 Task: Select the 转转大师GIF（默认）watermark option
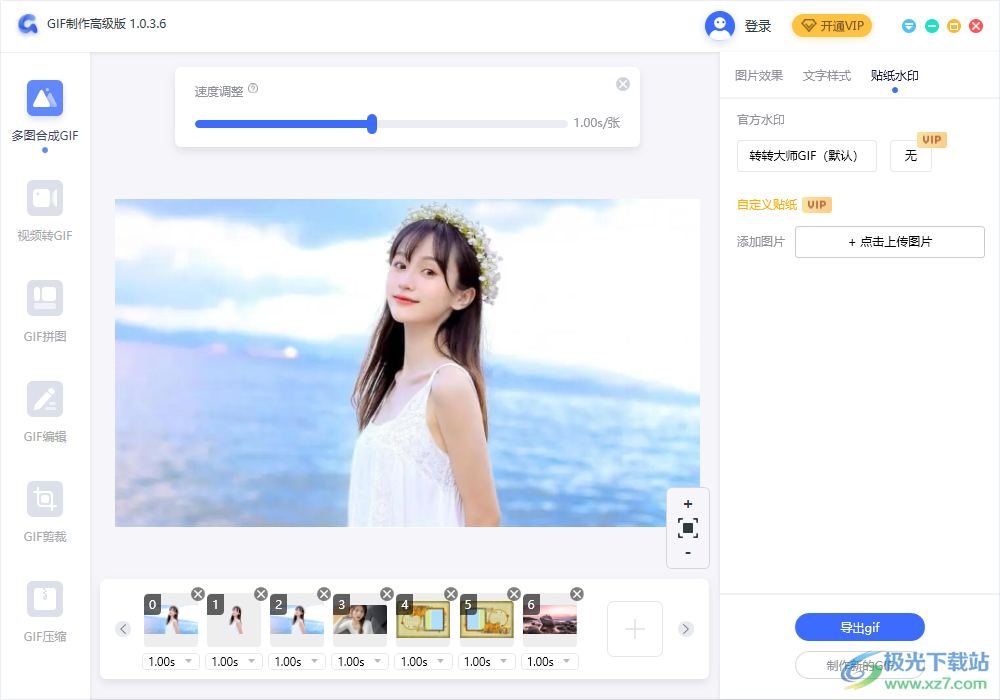coord(806,156)
